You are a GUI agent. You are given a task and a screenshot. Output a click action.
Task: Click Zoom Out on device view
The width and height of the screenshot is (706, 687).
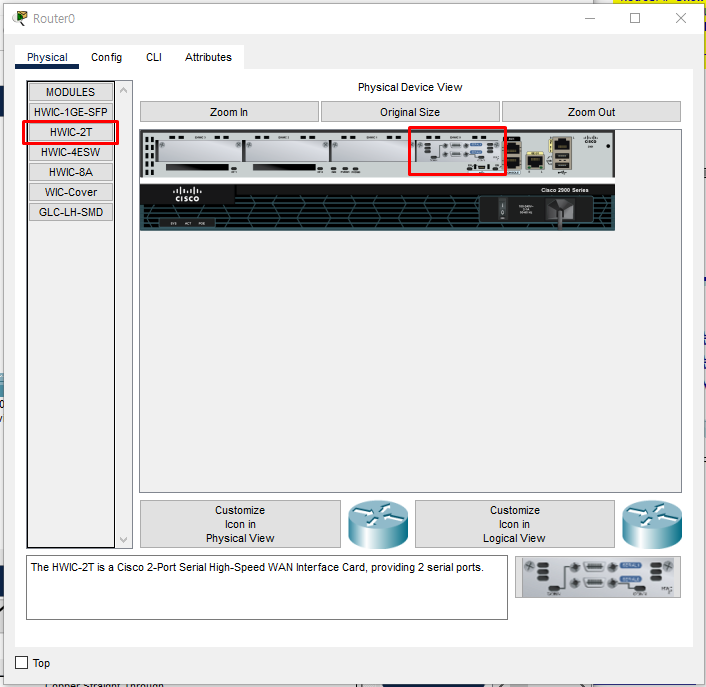[591, 112]
